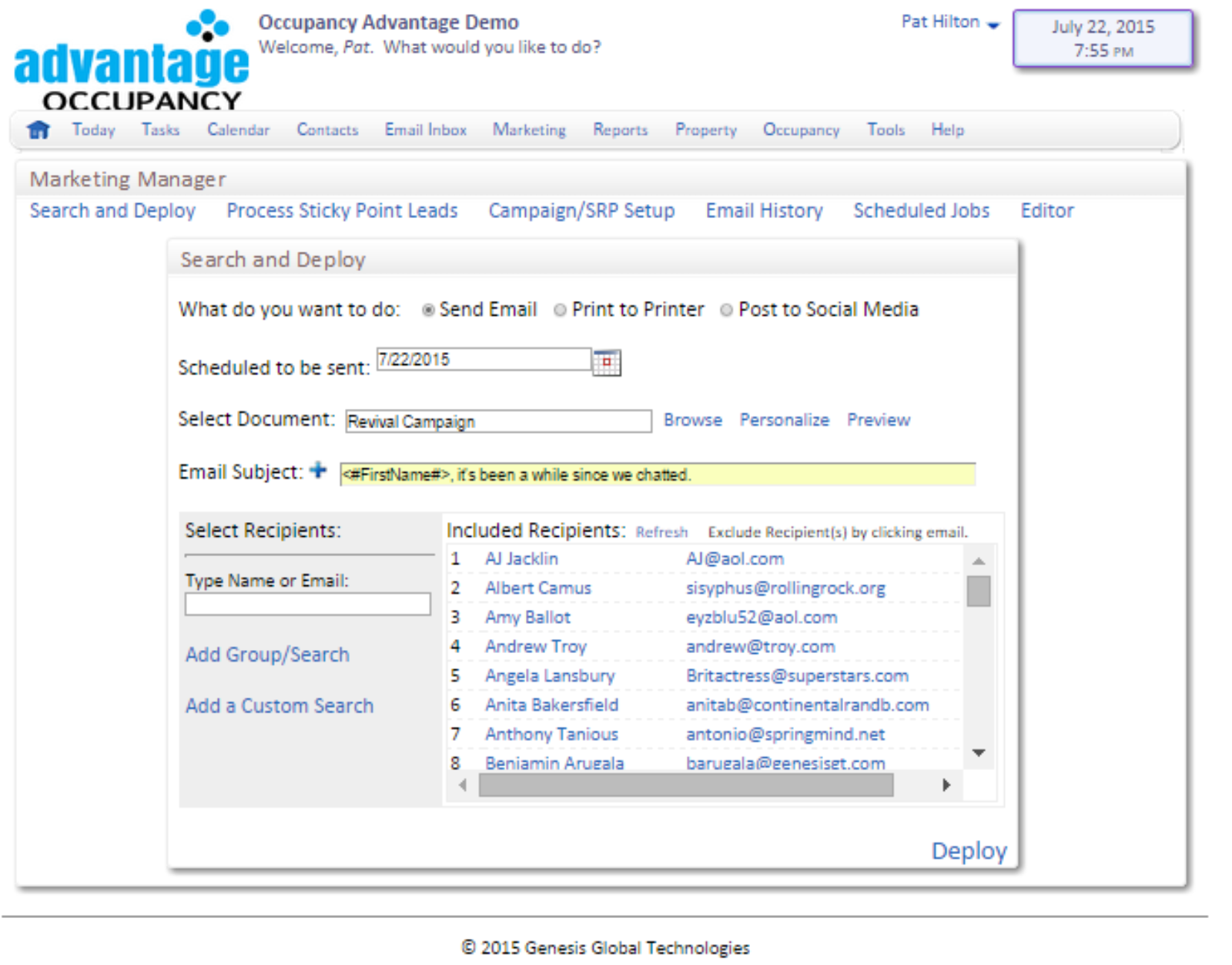Open the Pat Hilton user dropdown arrow
Viewport: 1232px width, 965px height.
996,25
